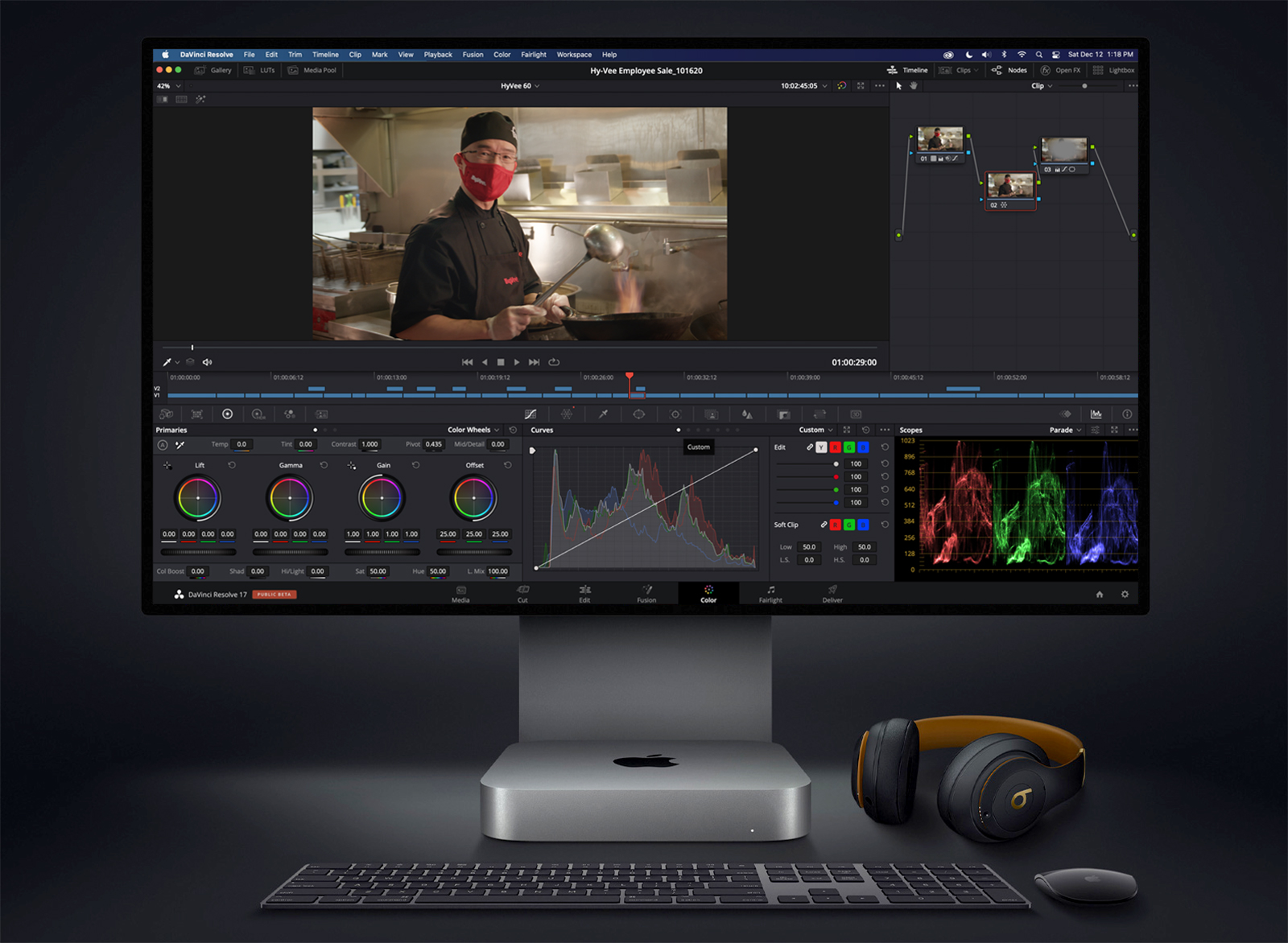
Task: Select node 02 thumbnail in node graph
Action: [1010, 186]
